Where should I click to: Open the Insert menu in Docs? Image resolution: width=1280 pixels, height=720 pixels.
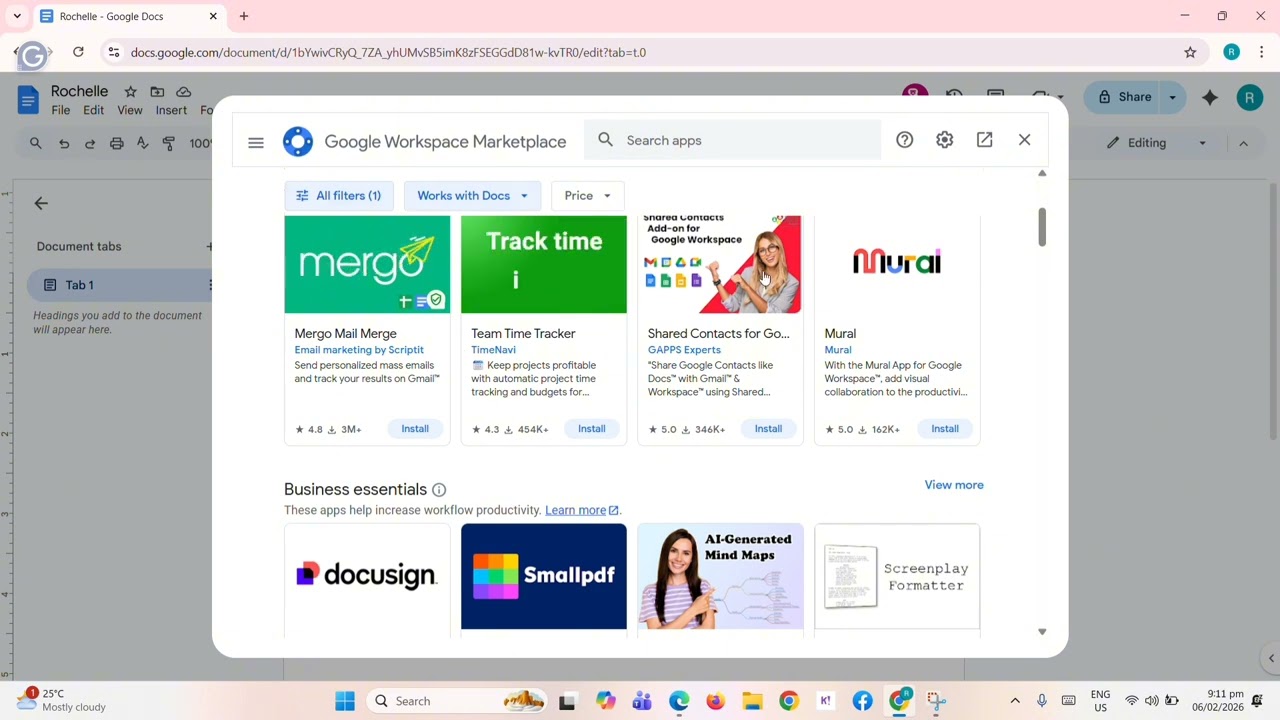[171, 110]
